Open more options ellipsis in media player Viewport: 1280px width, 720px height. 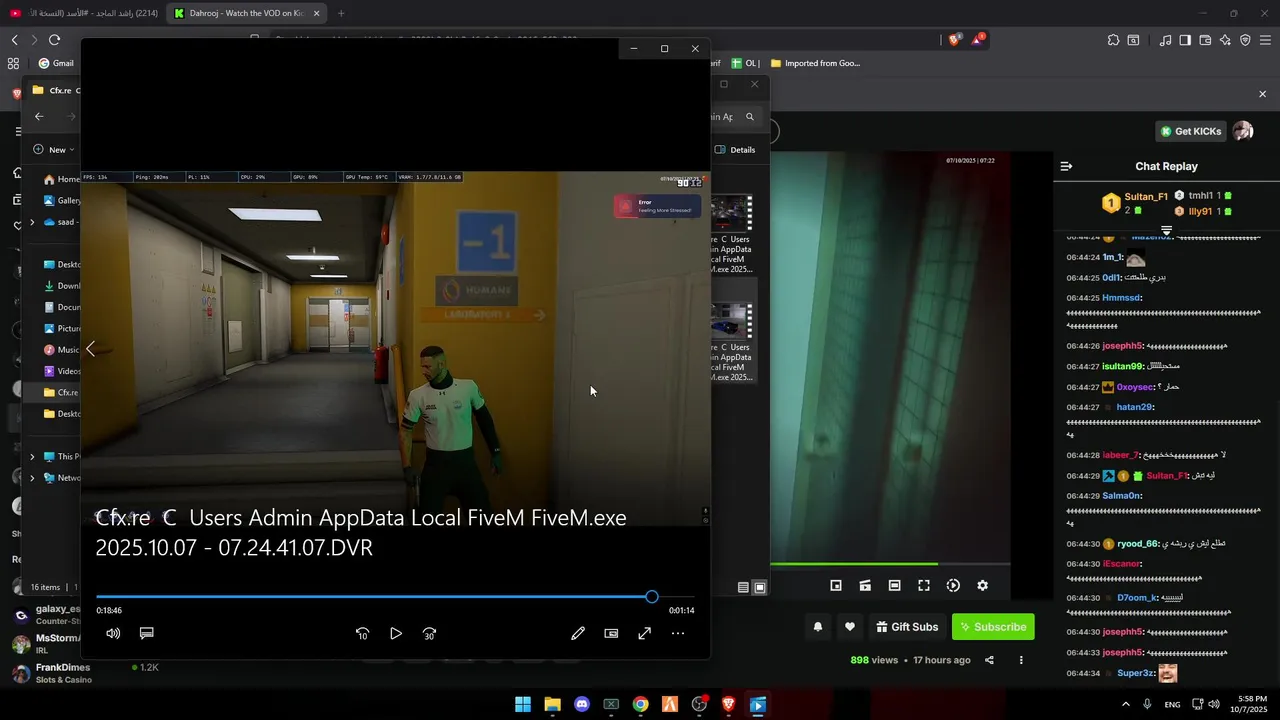pos(678,633)
